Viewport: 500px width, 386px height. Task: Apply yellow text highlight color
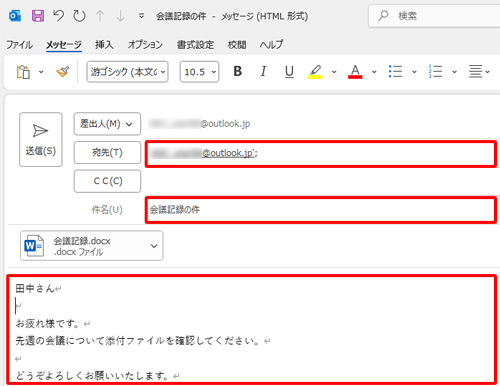click(315, 72)
